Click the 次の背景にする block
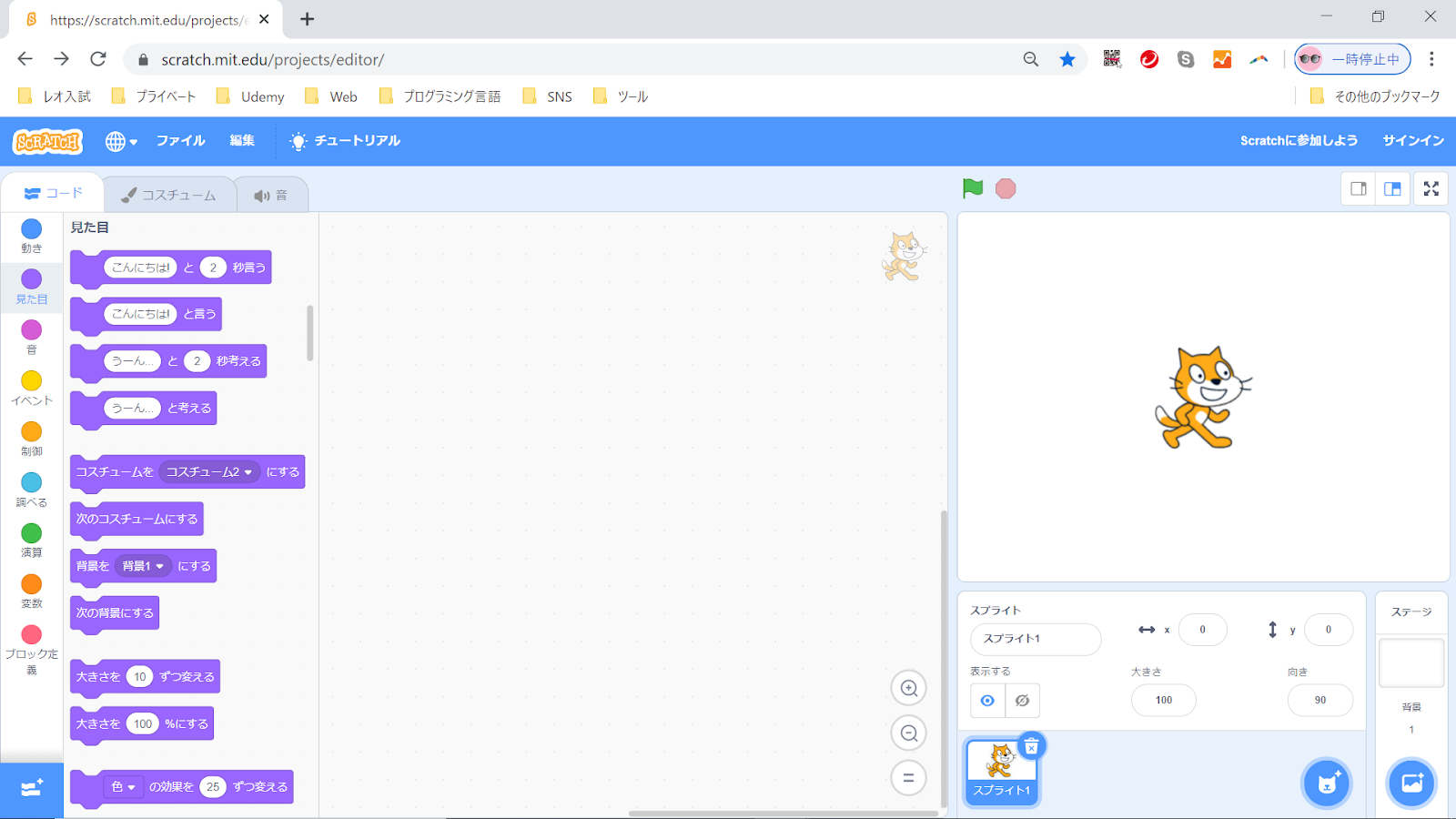 coord(115,612)
